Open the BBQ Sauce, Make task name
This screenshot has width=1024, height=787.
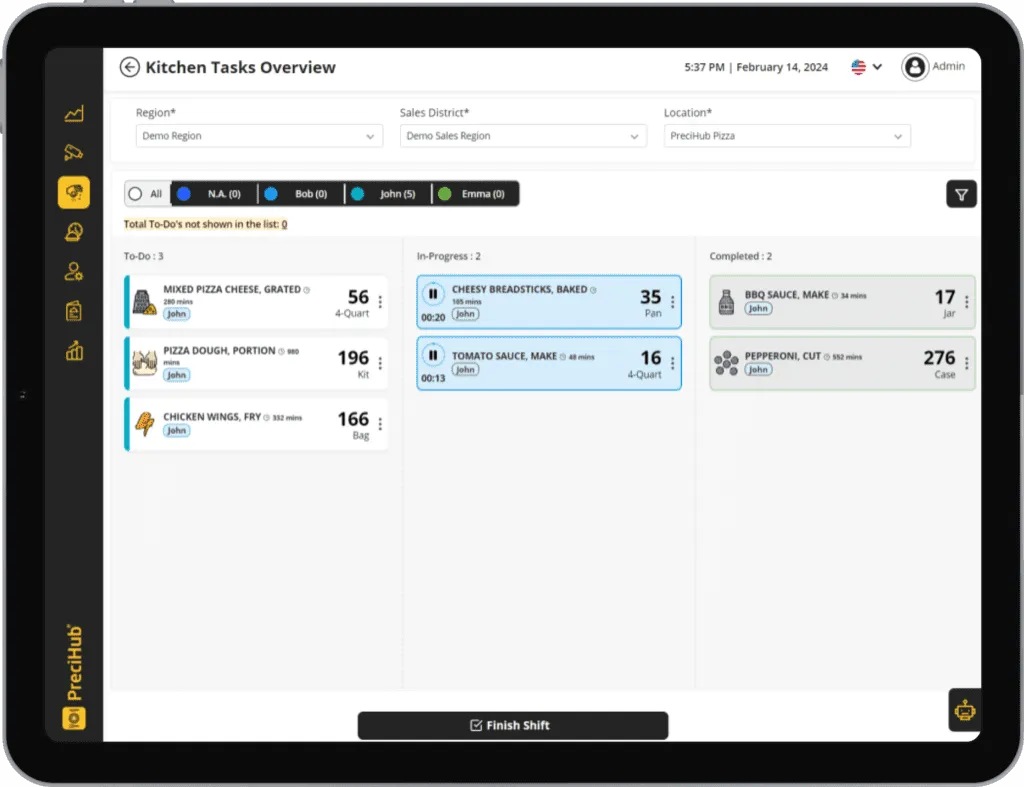[x=787, y=295]
